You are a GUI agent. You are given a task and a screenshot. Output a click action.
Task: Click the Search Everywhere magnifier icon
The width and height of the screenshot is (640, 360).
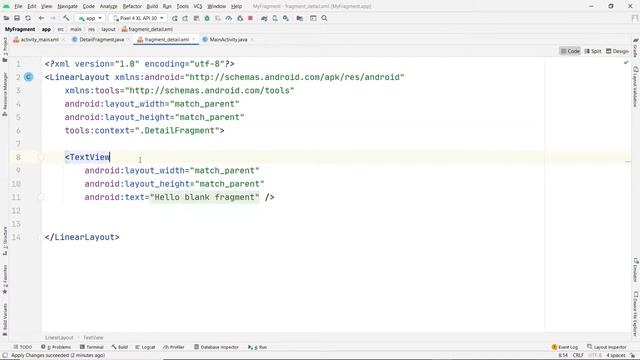pyautogui.click(x=324, y=18)
